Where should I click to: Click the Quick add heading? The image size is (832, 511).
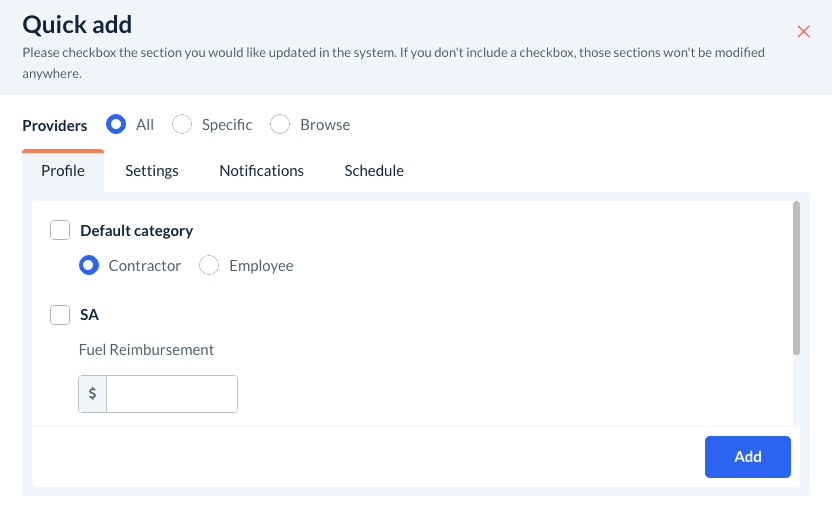pyautogui.click(x=77, y=24)
